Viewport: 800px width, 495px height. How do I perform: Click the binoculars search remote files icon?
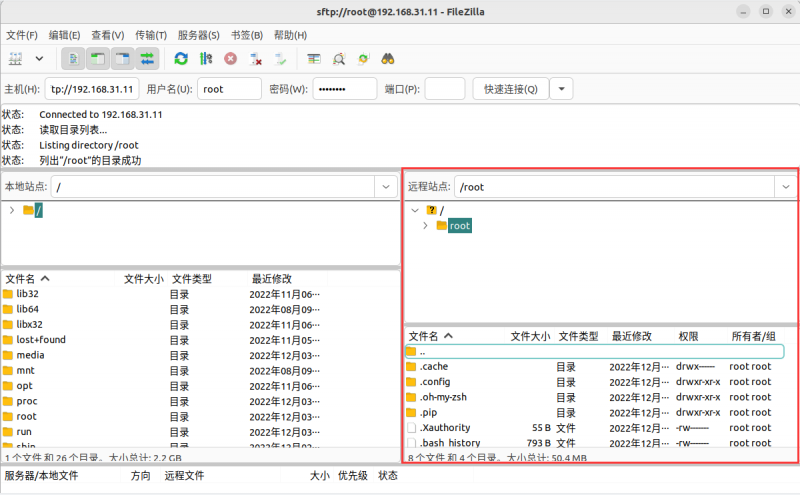tap(388, 59)
